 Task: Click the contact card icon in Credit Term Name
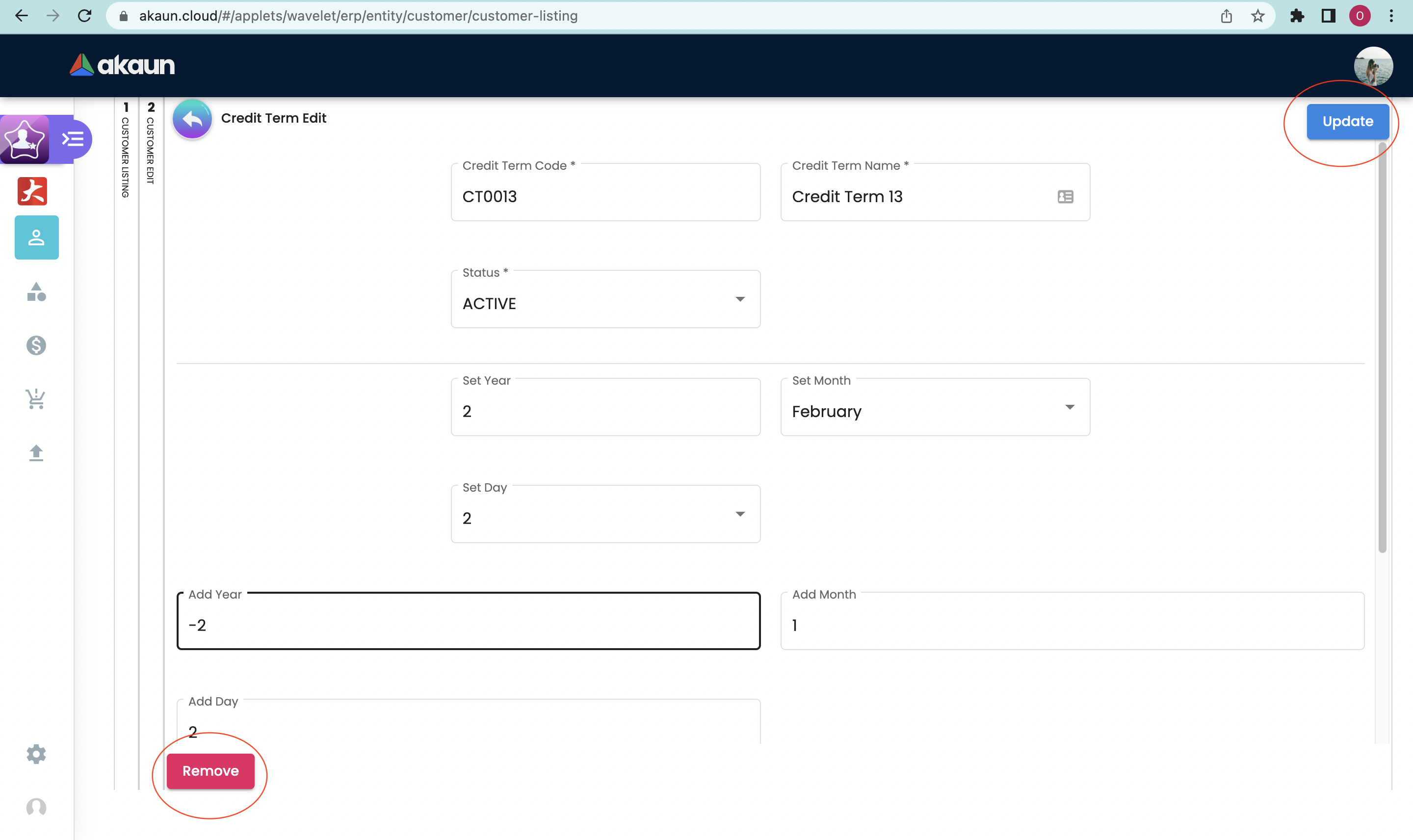click(1065, 197)
